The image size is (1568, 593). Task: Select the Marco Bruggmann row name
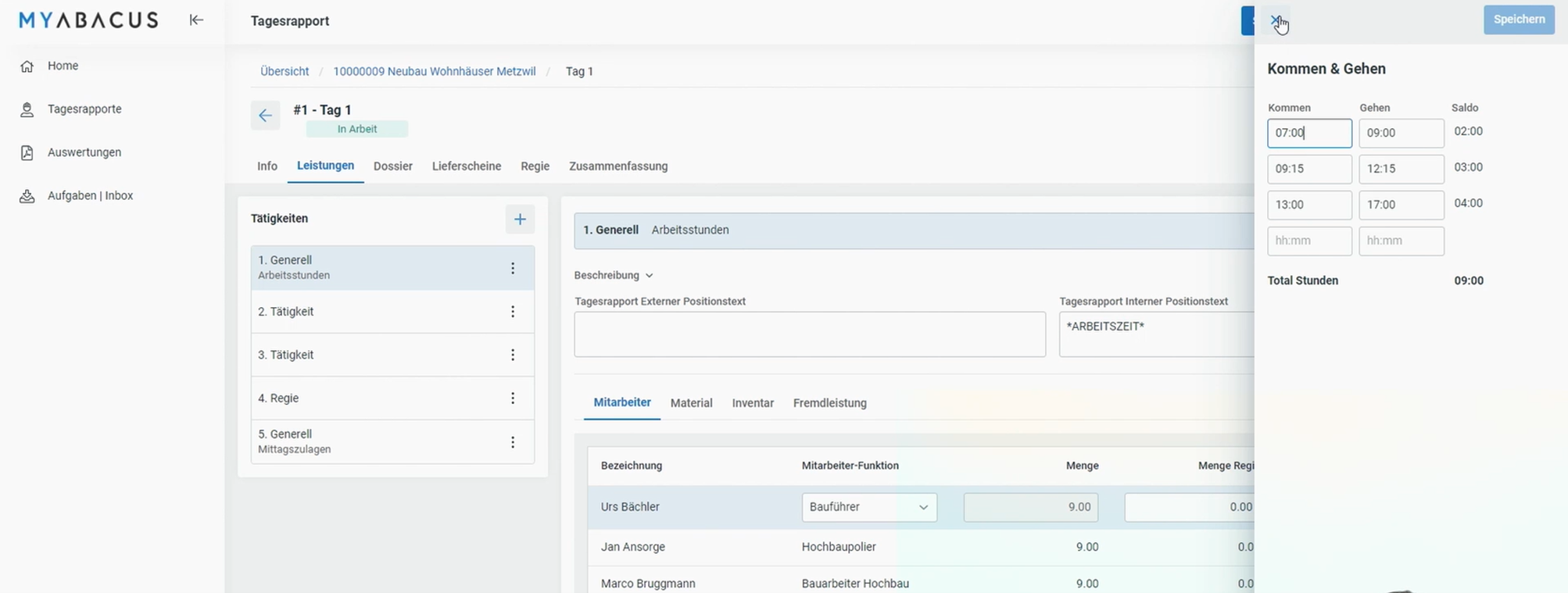(x=648, y=584)
